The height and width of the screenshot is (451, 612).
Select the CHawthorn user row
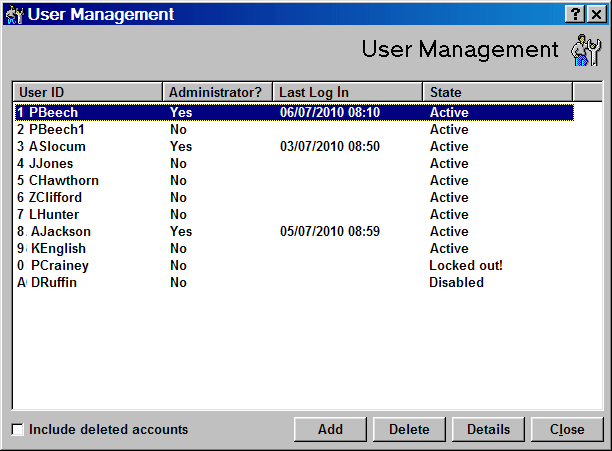point(294,180)
